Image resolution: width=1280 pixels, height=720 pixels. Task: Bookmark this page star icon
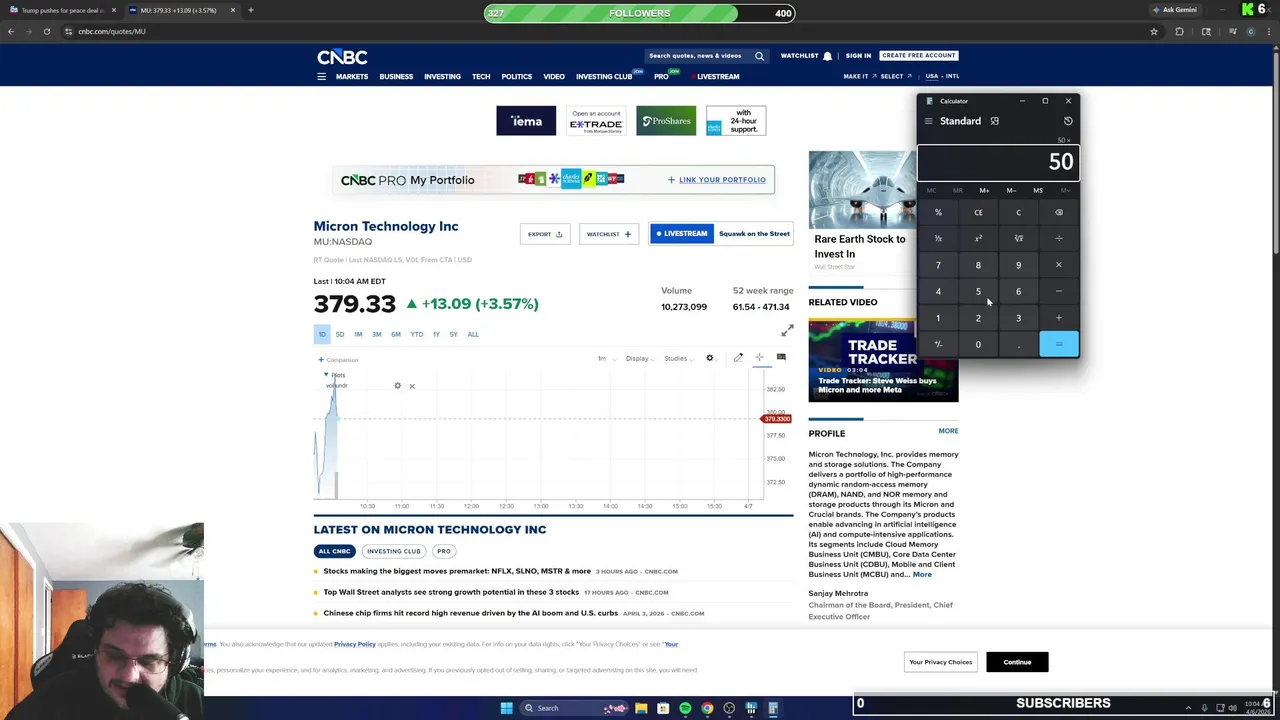click(1154, 31)
